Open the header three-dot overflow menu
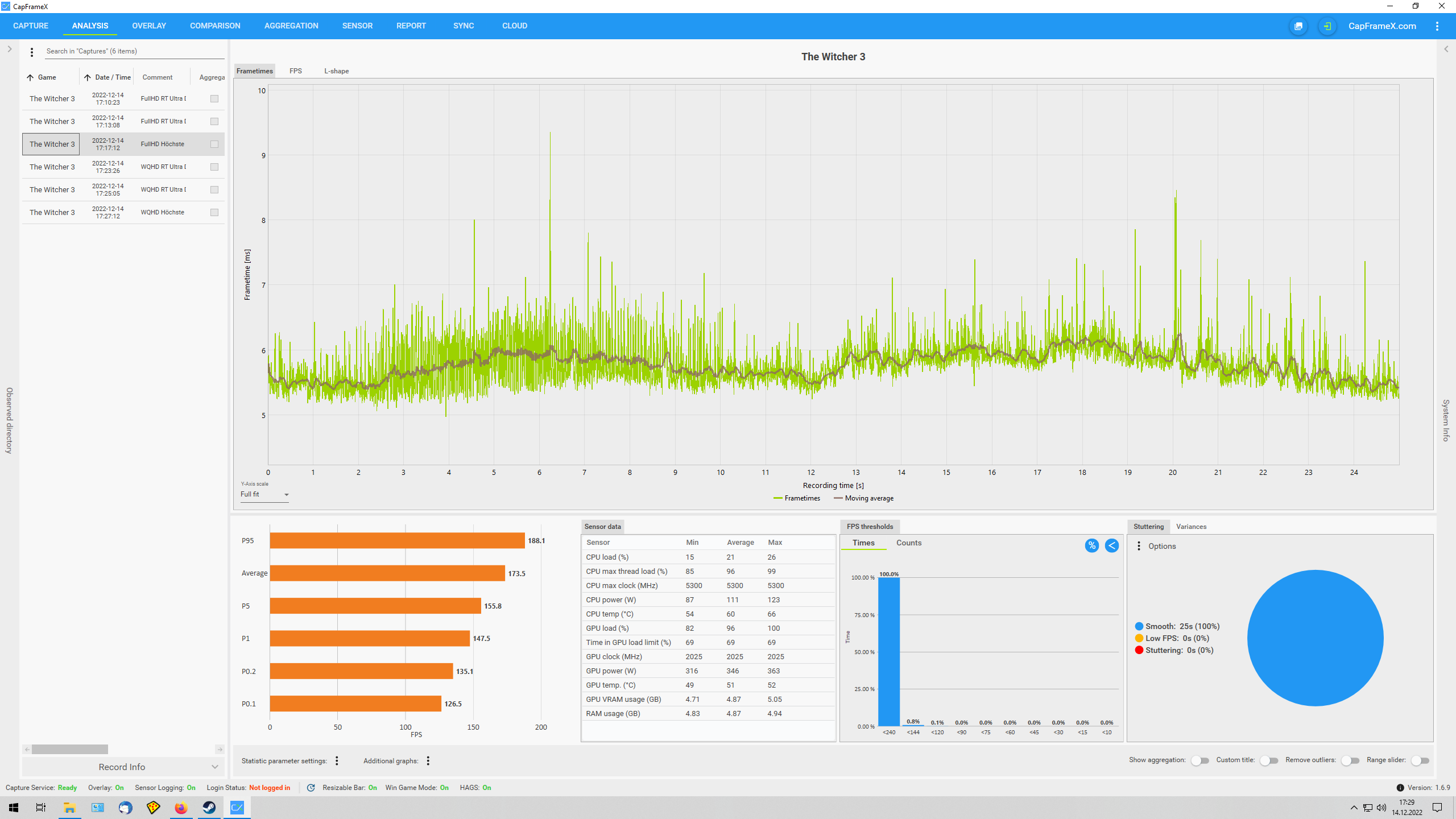This screenshot has width=1456, height=819. tap(1437, 26)
